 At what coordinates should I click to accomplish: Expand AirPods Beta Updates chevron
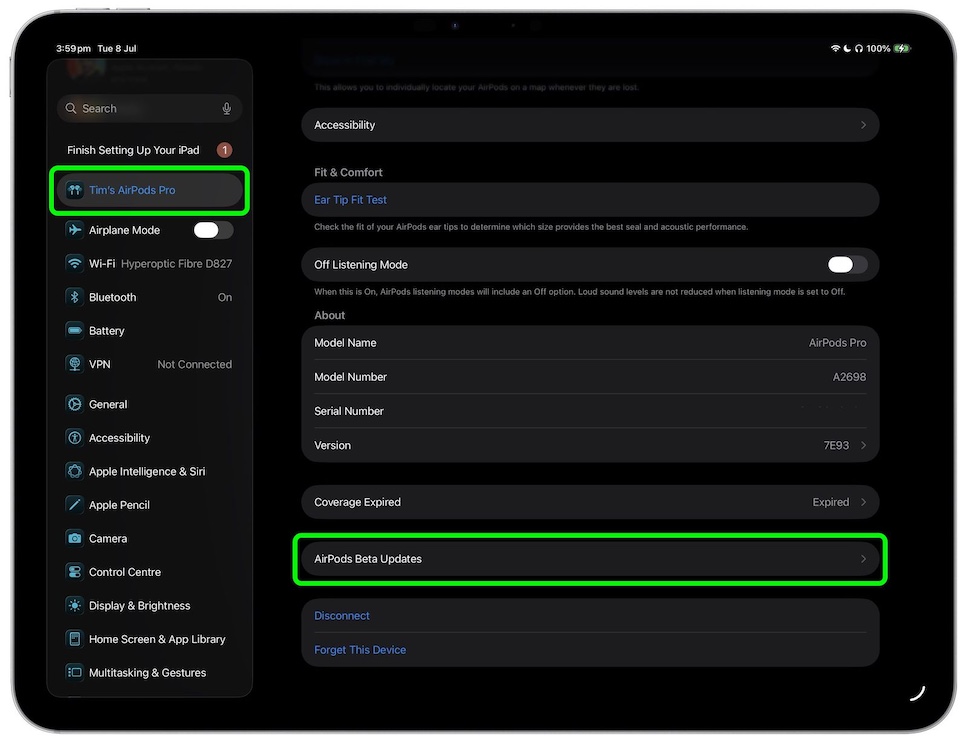(863, 559)
